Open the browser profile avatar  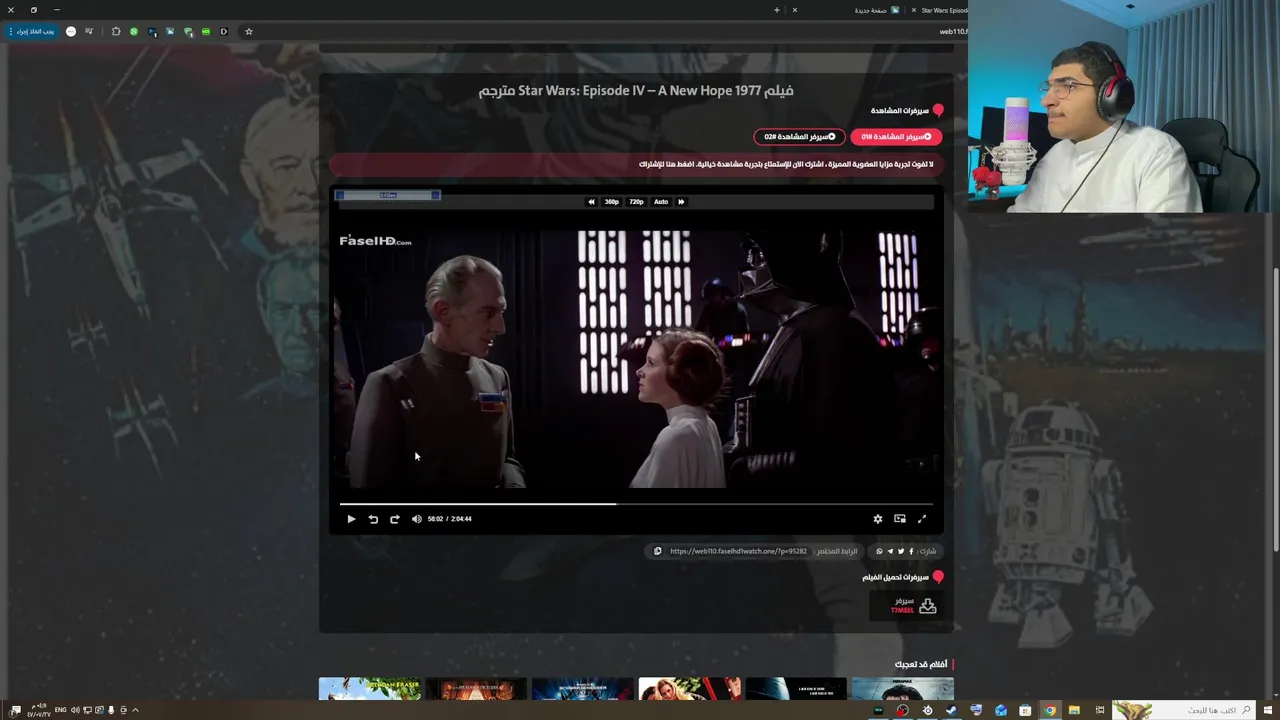click(x=71, y=31)
